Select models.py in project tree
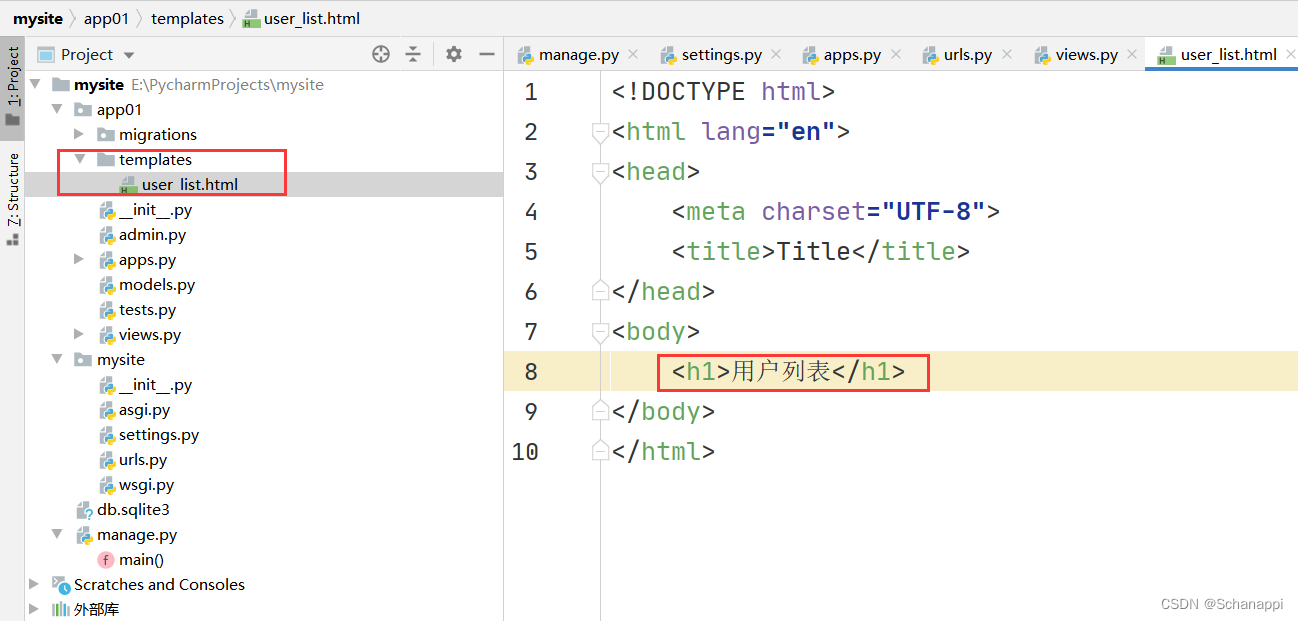Screen dimensions: 1298x621 156,284
